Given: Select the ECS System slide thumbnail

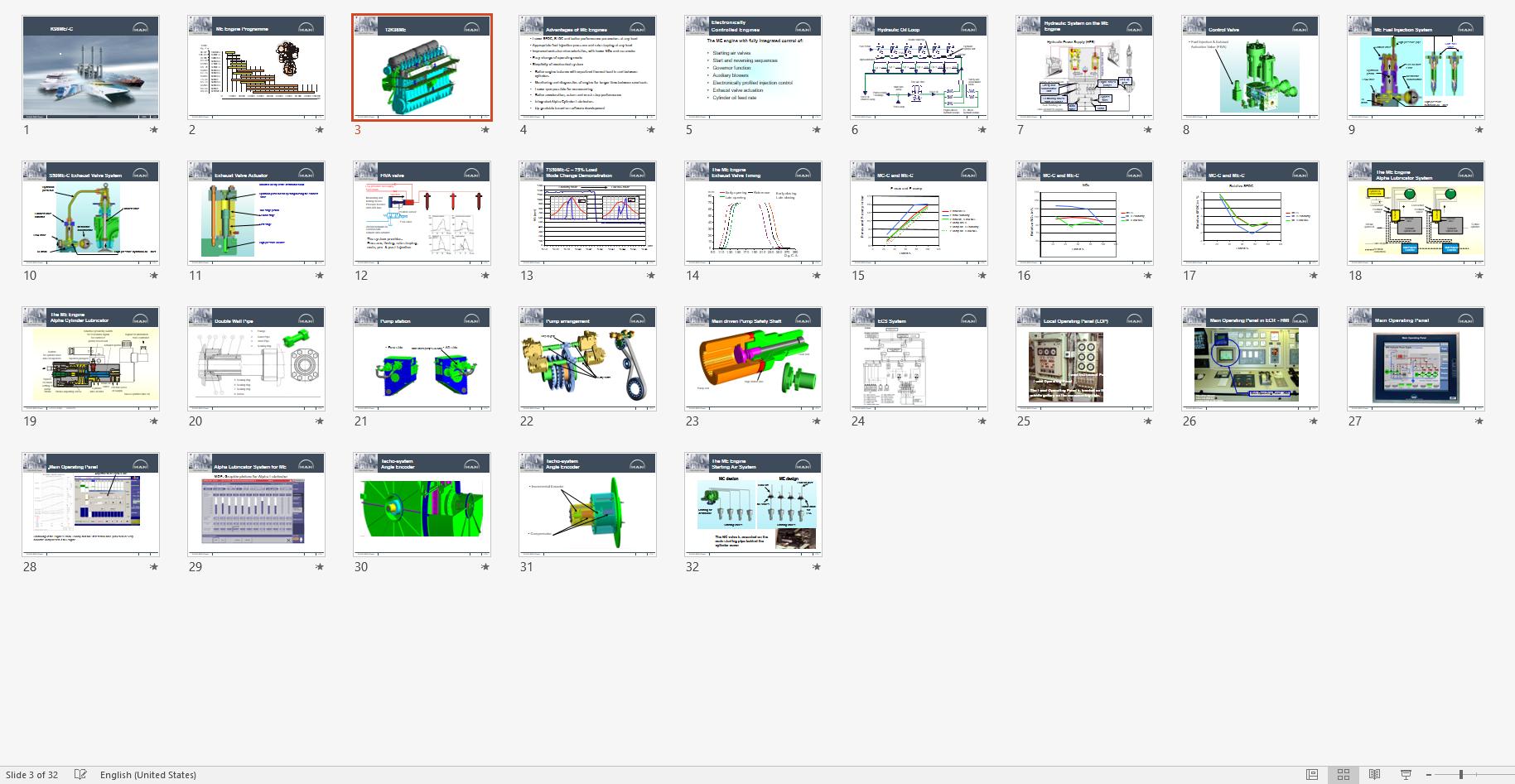Looking at the screenshot, I should point(919,358).
